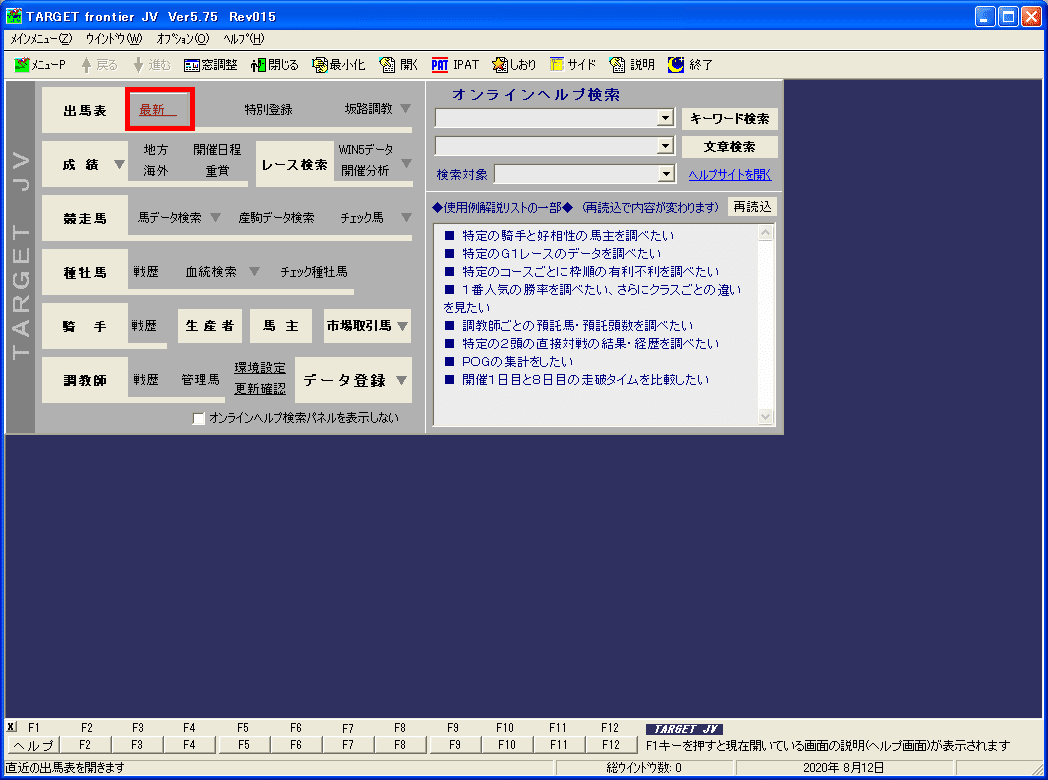Click 開く toolbar icon
1048x780 pixels.
tap(398, 65)
